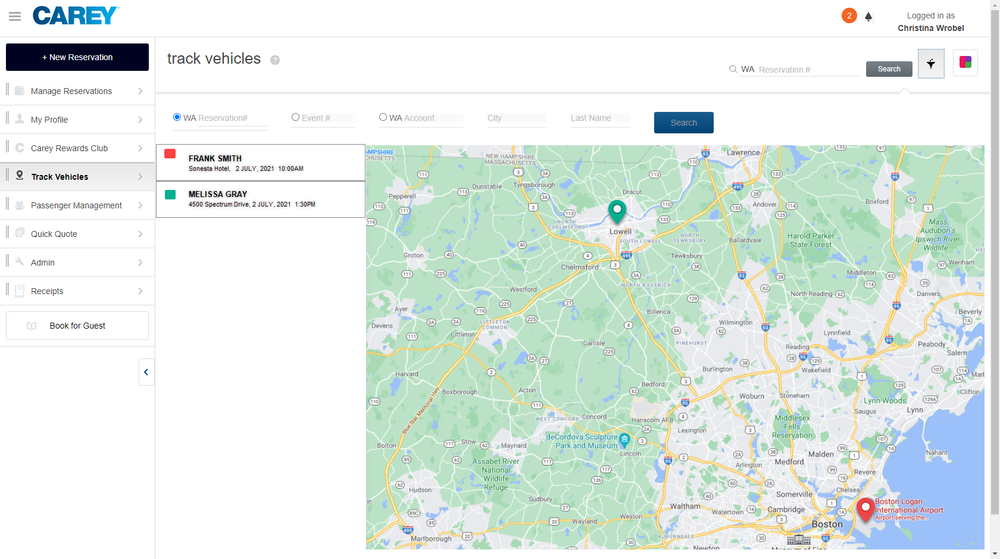Click the multicolor legend swatch button
This screenshot has height=559, width=1000.
coord(965,63)
